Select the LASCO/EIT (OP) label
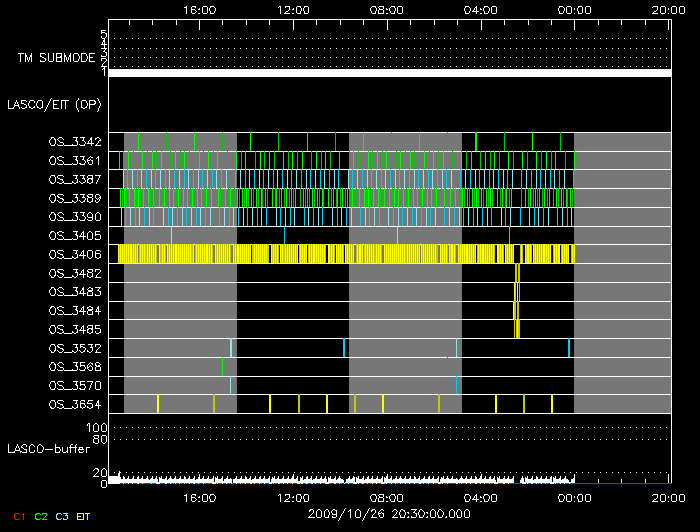The width and height of the screenshot is (700, 532). click(57, 104)
